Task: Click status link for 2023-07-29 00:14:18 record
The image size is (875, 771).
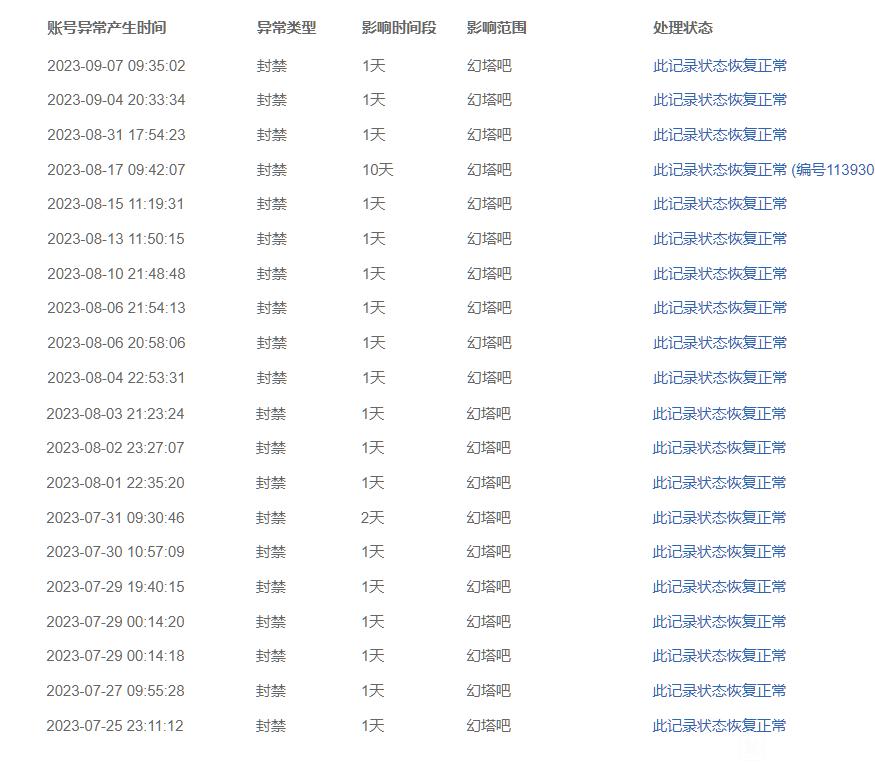Action: coord(720,656)
